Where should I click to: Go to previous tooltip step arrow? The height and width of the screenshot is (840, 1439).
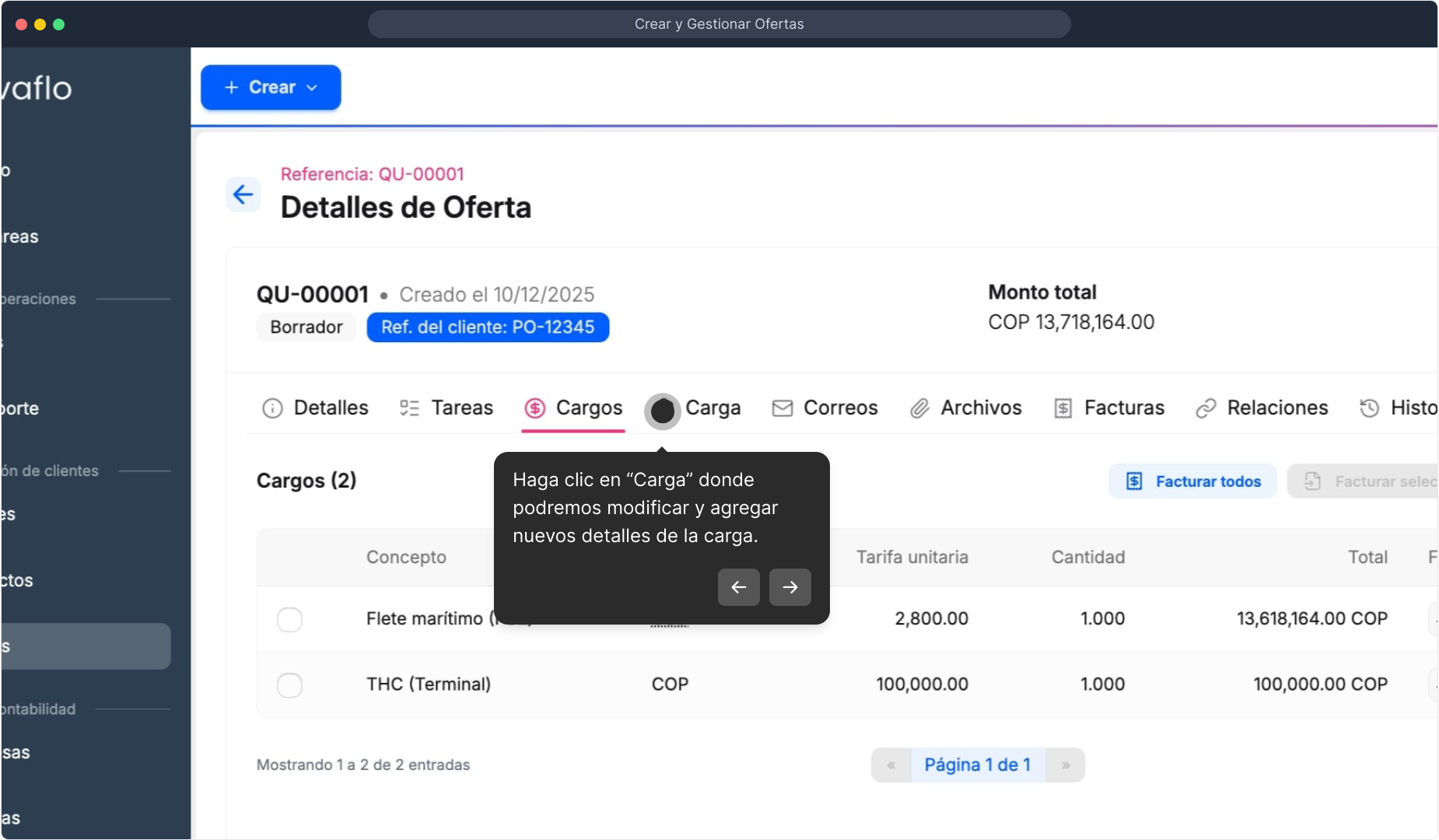pos(738,587)
